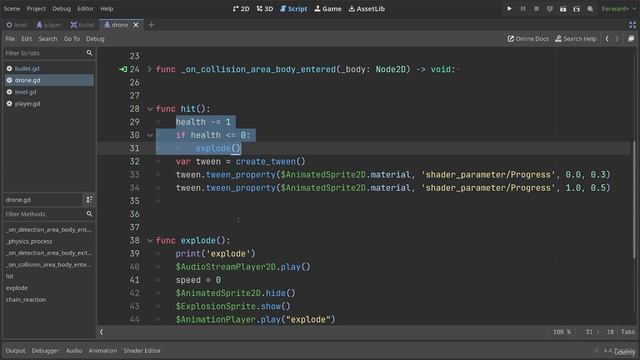The width and height of the screenshot is (640, 360).
Task: Open Output bottom panel
Action: pos(16,351)
